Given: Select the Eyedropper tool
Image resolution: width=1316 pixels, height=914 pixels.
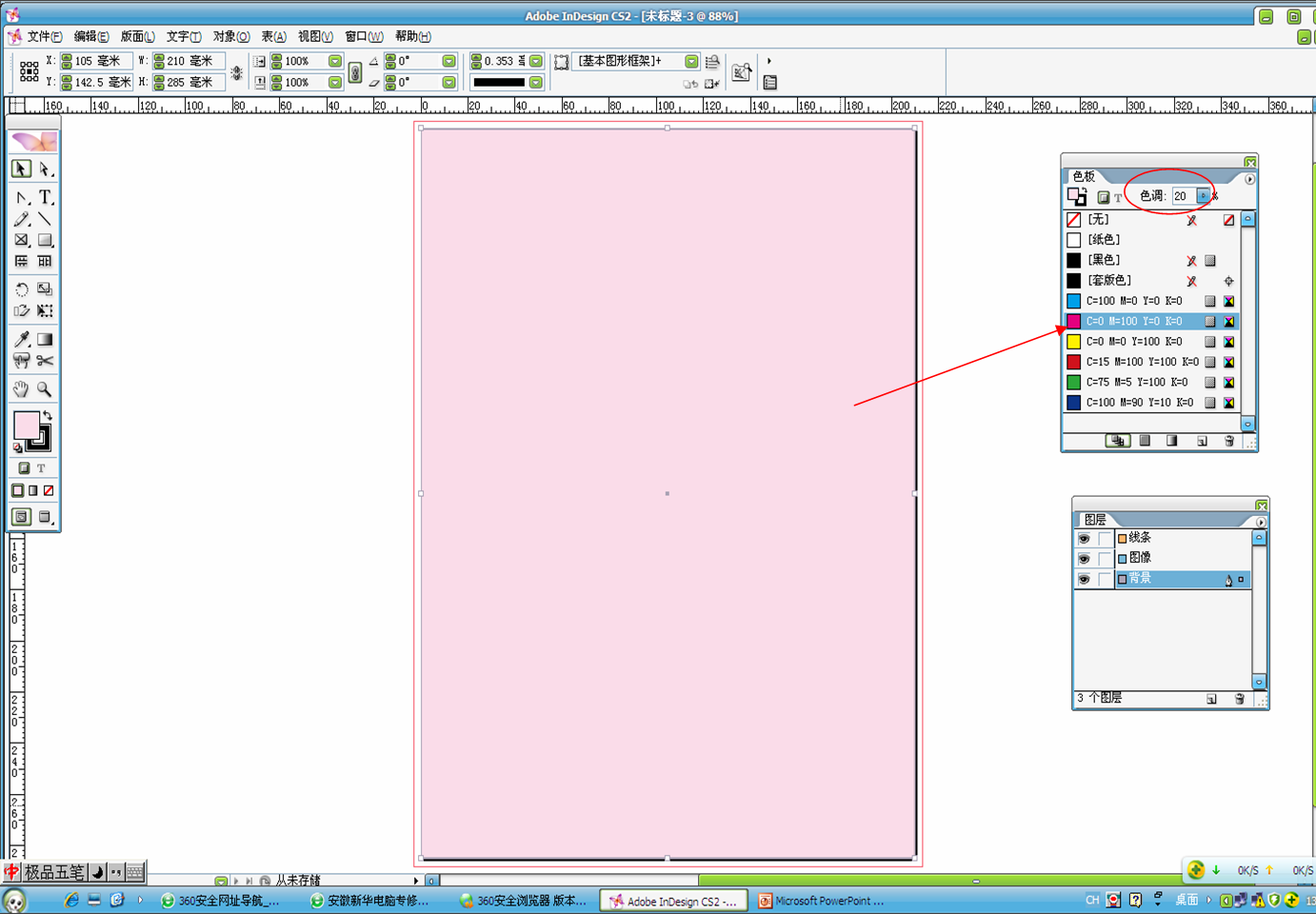Looking at the screenshot, I should (21, 340).
